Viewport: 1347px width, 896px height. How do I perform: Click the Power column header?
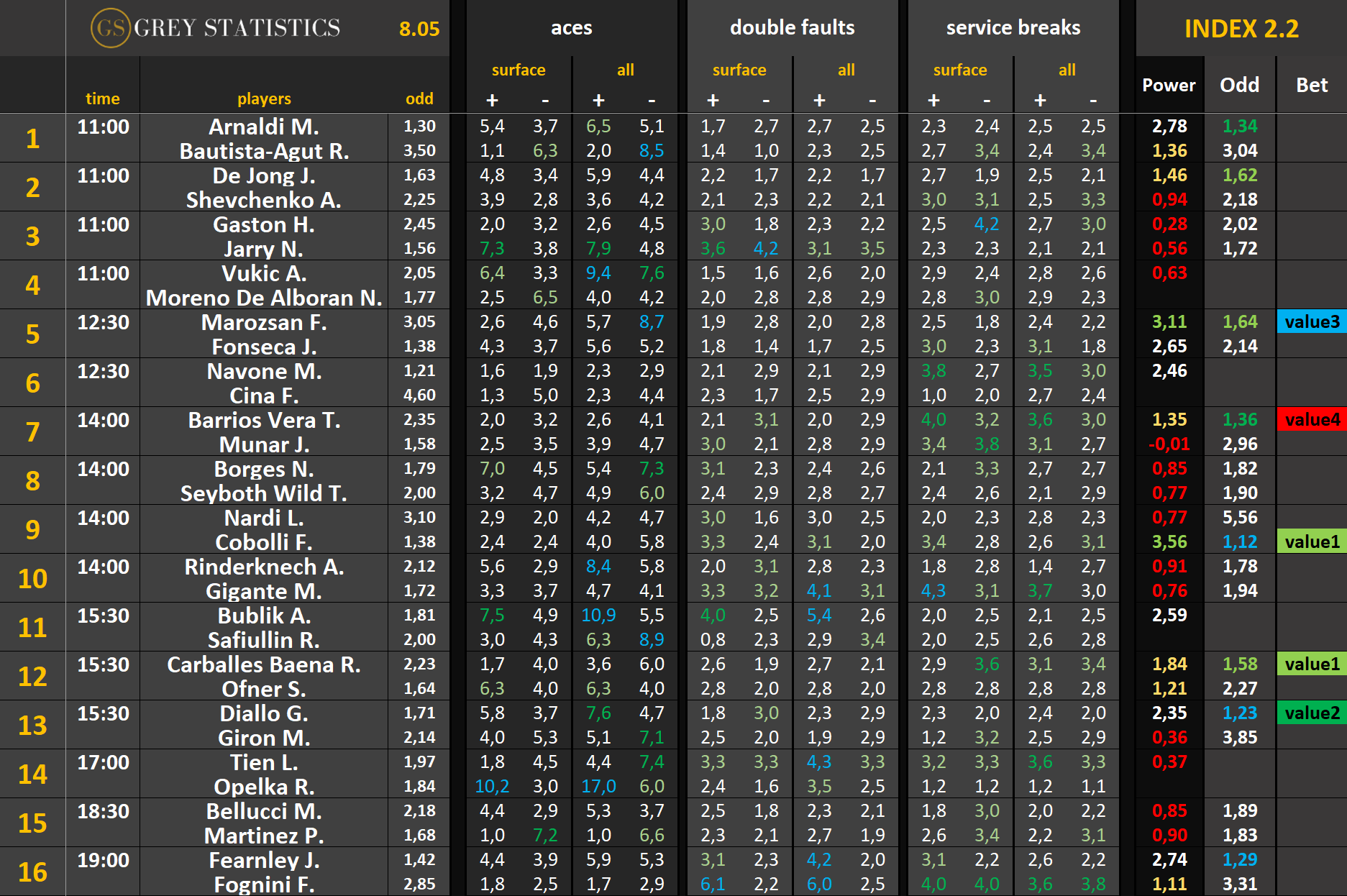1169,85
